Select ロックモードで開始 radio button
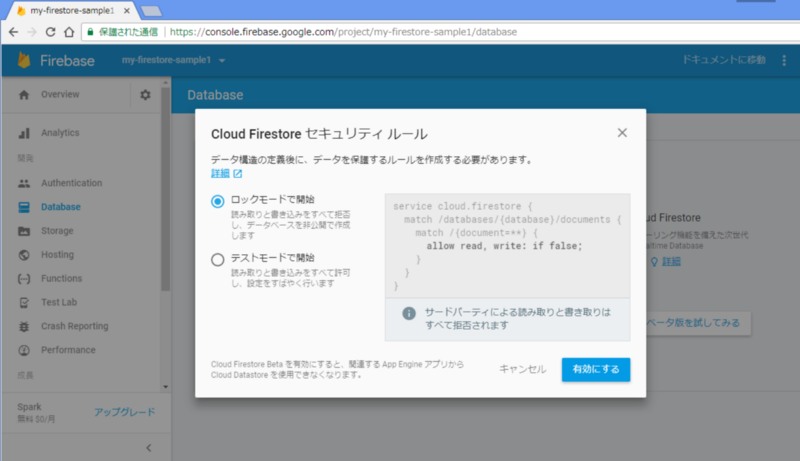The width and height of the screenshot is (800, 461). [217, 201]
